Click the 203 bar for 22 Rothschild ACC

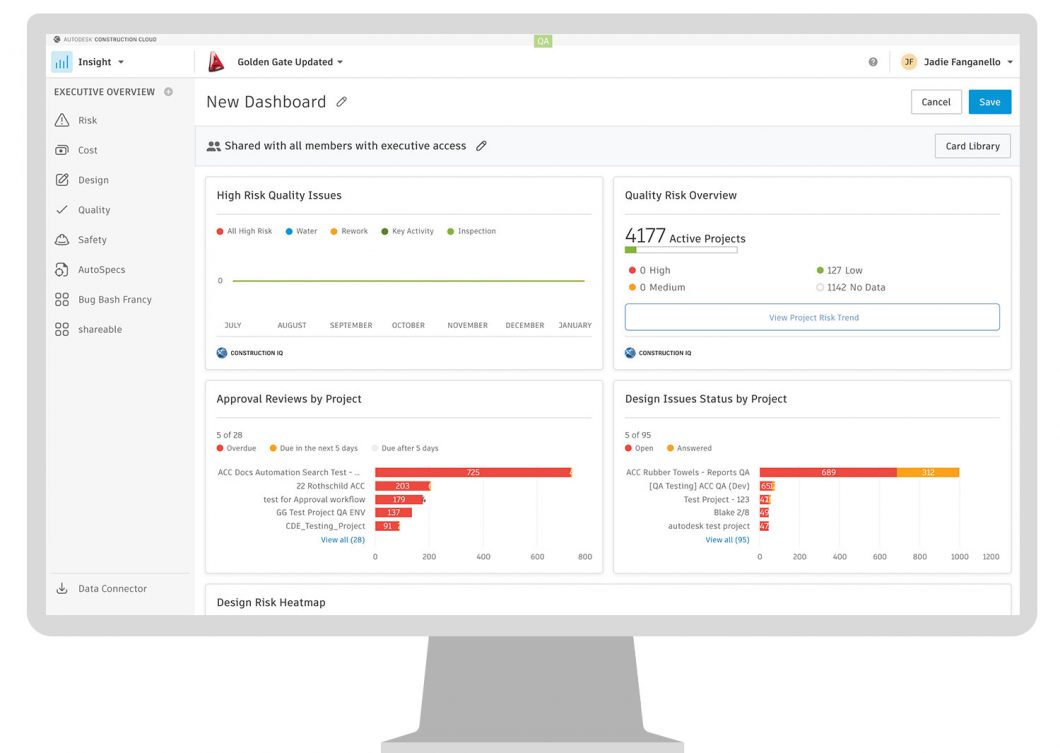402,486
